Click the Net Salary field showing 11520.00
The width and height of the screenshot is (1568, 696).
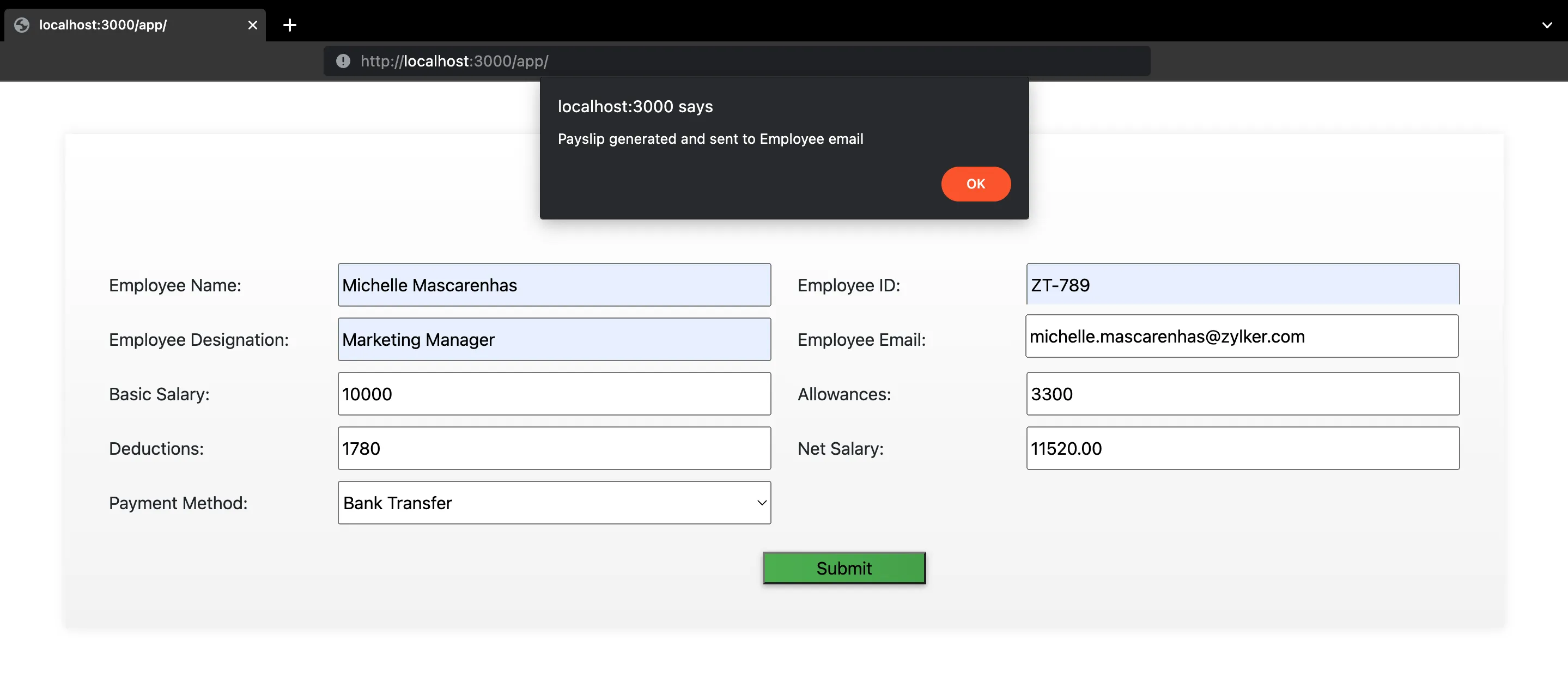[1242, 448]
